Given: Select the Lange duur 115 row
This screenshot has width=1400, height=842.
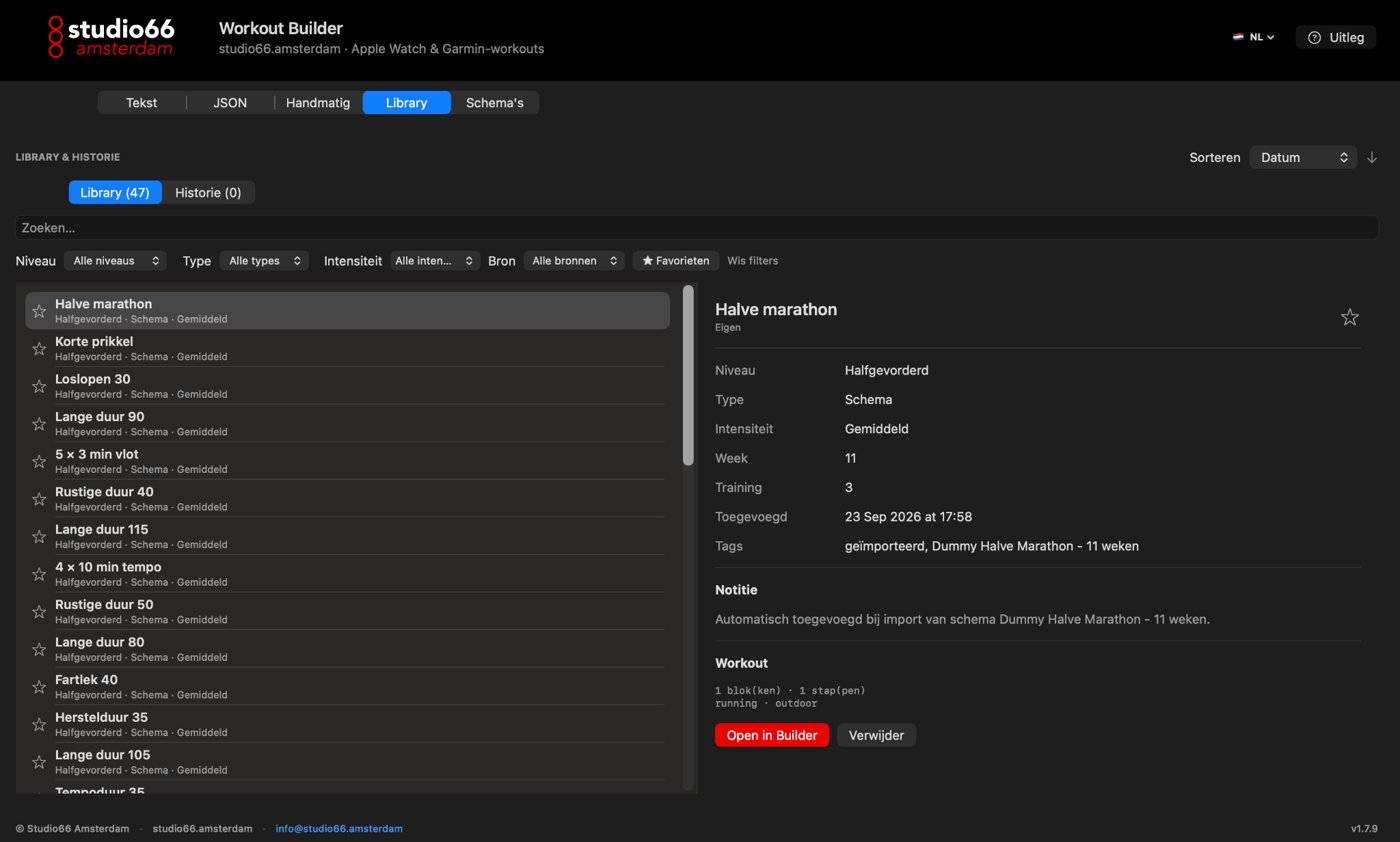Looking at the screenshot, I should pyautogui.click(x=347, y=537).
